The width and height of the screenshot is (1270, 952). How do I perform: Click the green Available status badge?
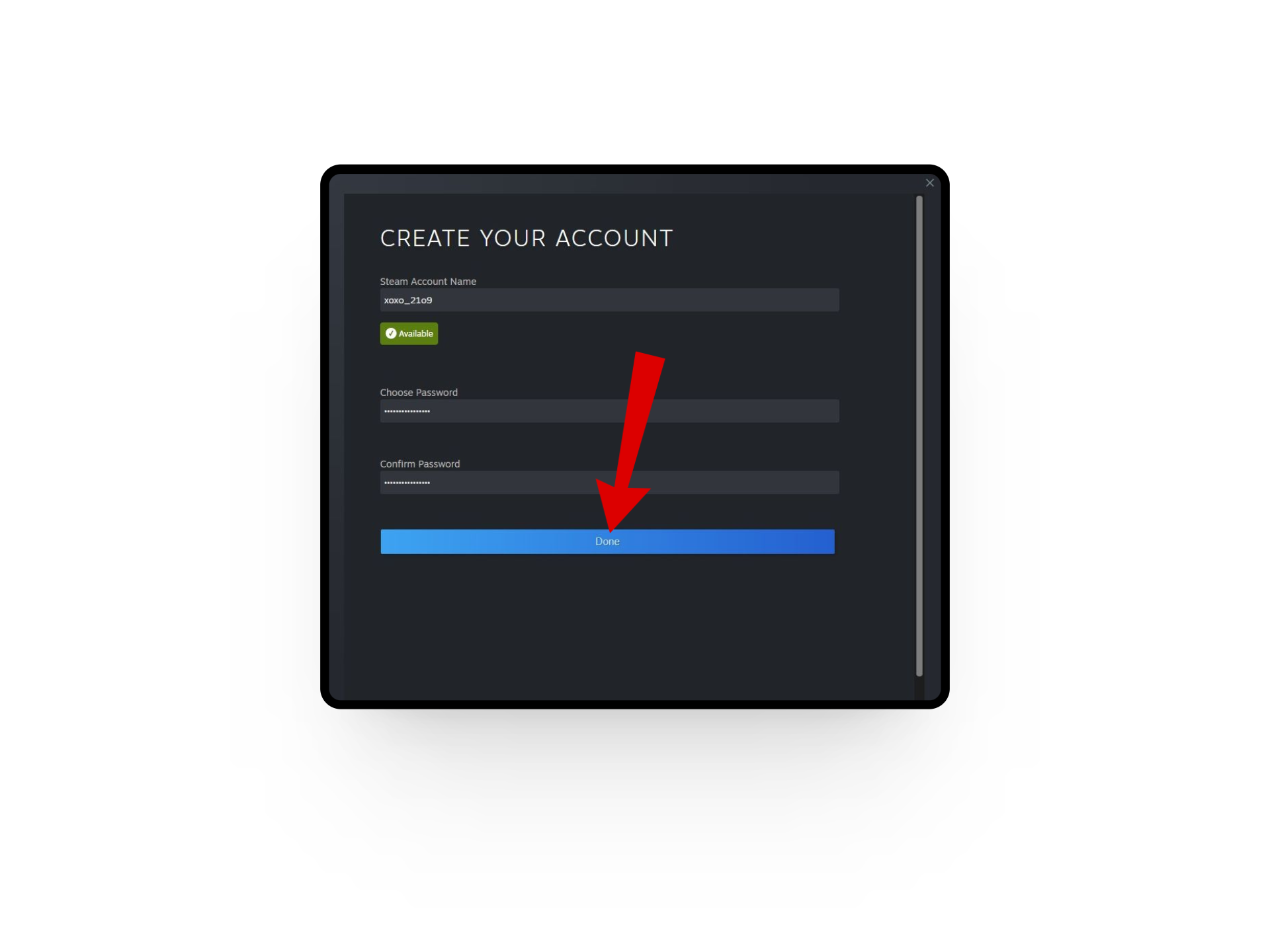pyautogui.click(x=409, y=334)
